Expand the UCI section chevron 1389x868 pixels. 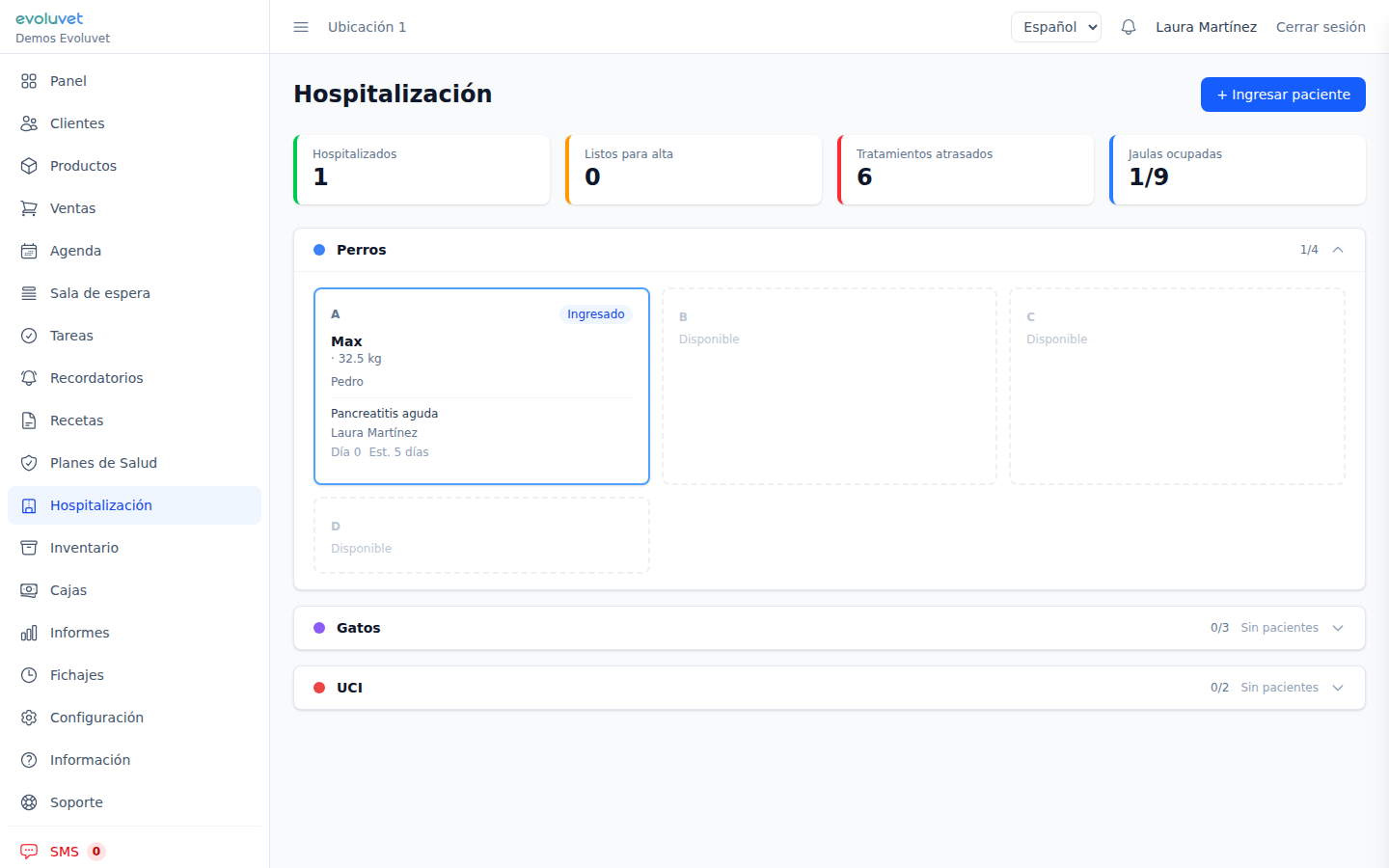click(1338, 688)
